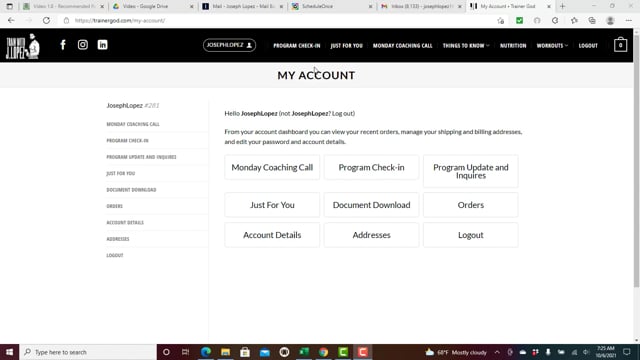Open Nutrition in top navigation
This screenshot has width=640, height=360.
(x=513, y=46)
